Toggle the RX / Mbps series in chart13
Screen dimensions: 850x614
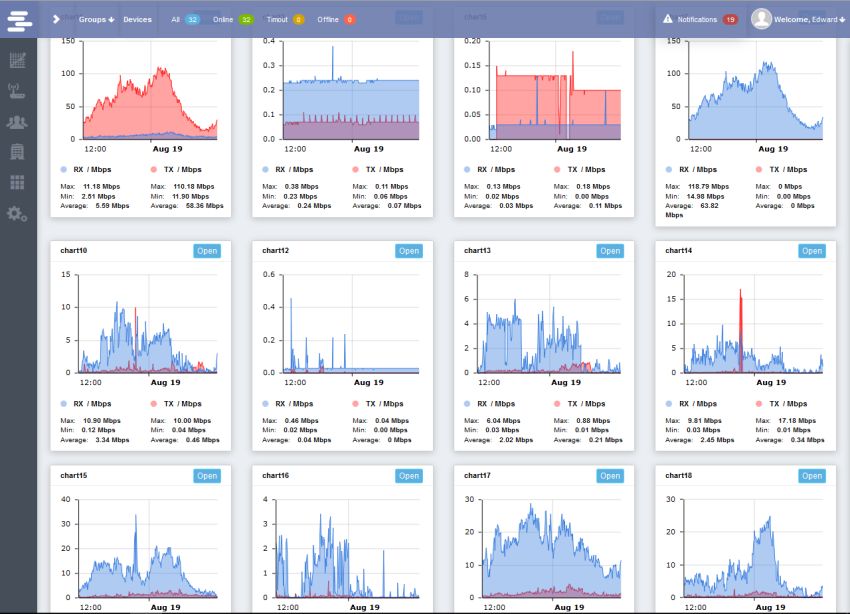(490, 404)
